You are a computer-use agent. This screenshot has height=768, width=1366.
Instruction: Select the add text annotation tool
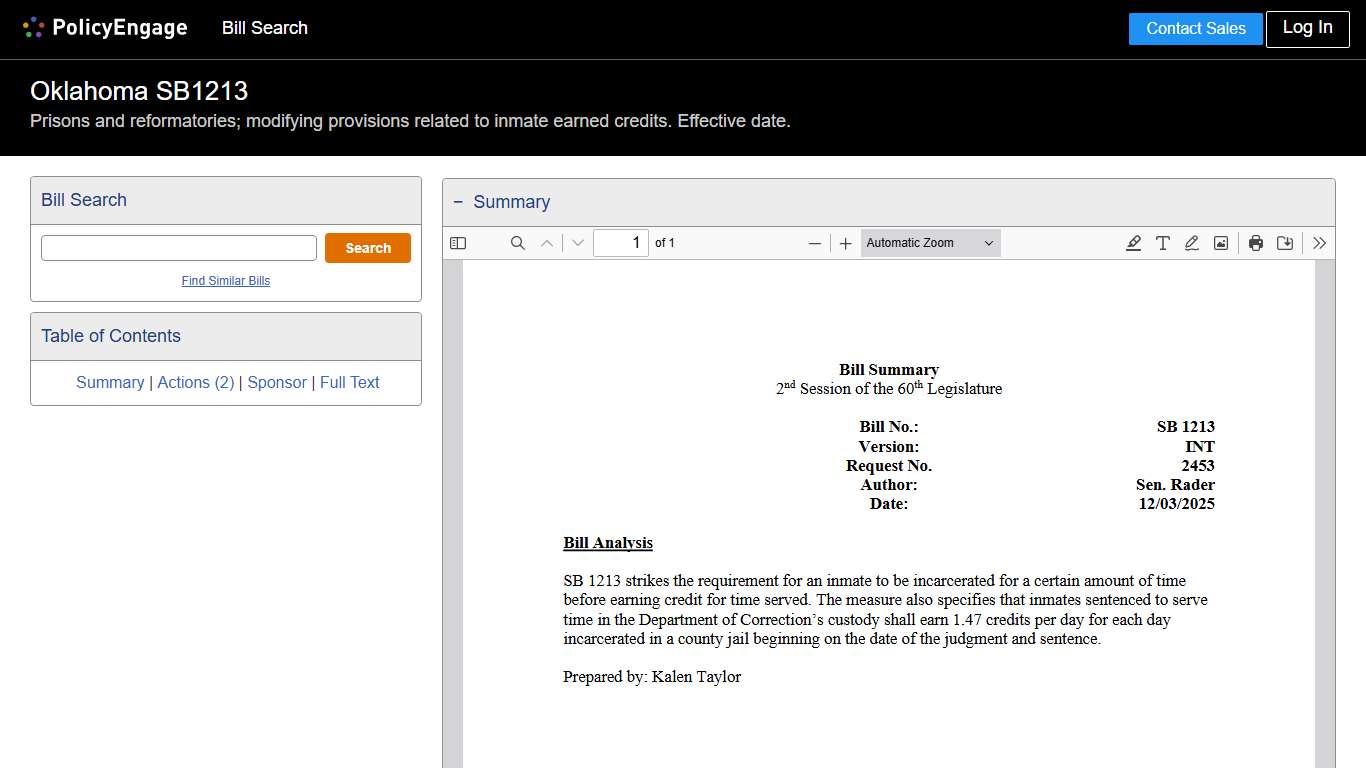click(x=1163, y=243)
